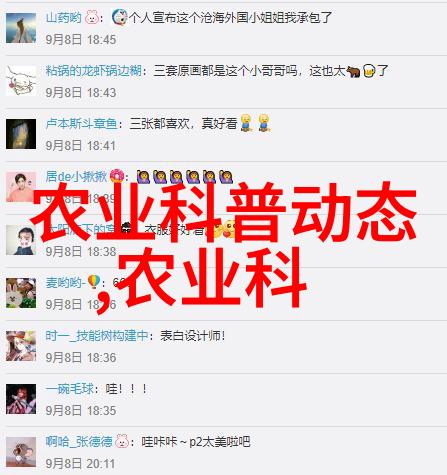Click the avatar of 居de小揪揪
The height and width of the screenshot is (475, 447).
pyautogui.click(x=21, y=187)
